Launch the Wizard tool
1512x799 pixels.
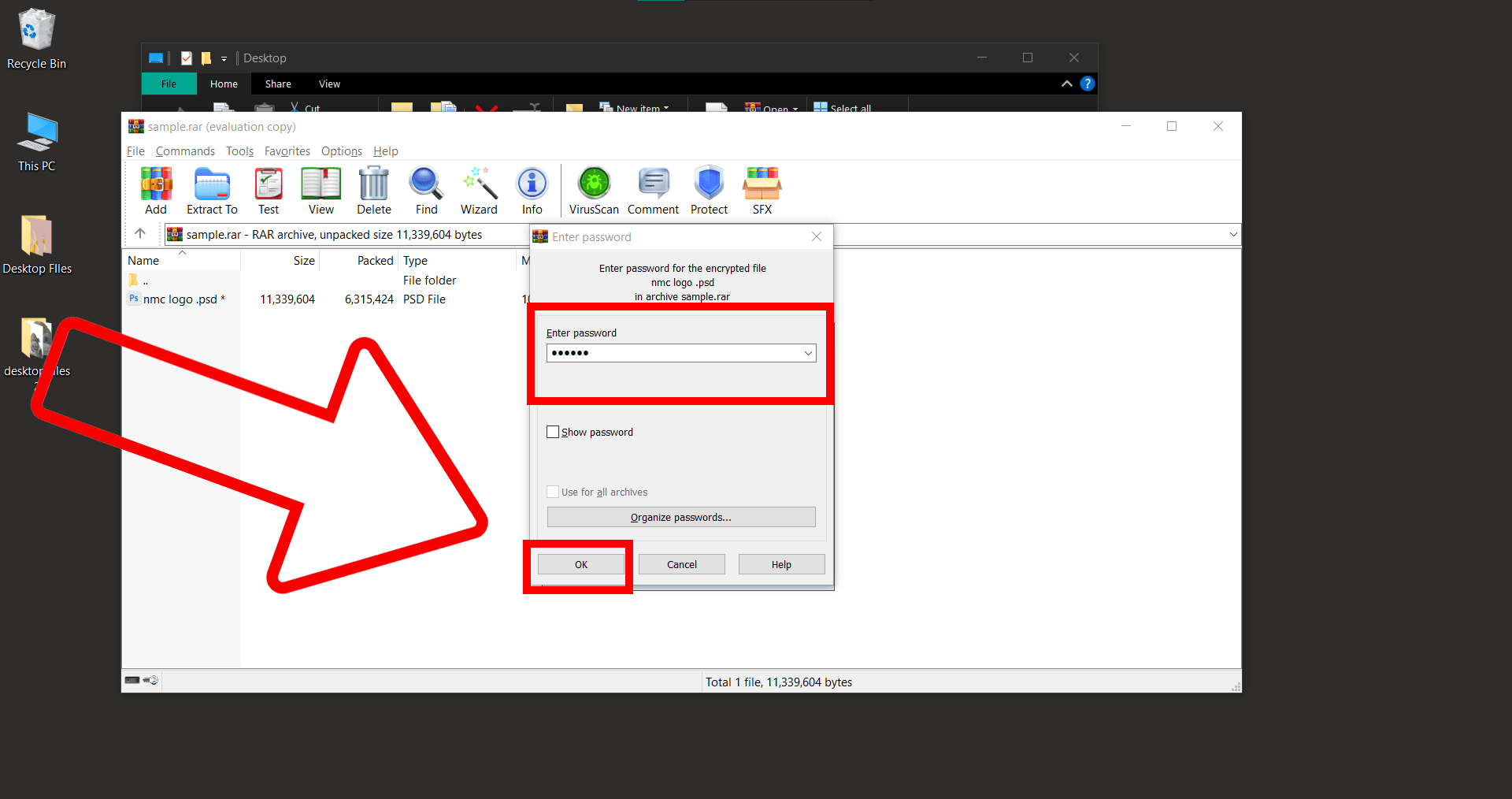coord(478,189)
